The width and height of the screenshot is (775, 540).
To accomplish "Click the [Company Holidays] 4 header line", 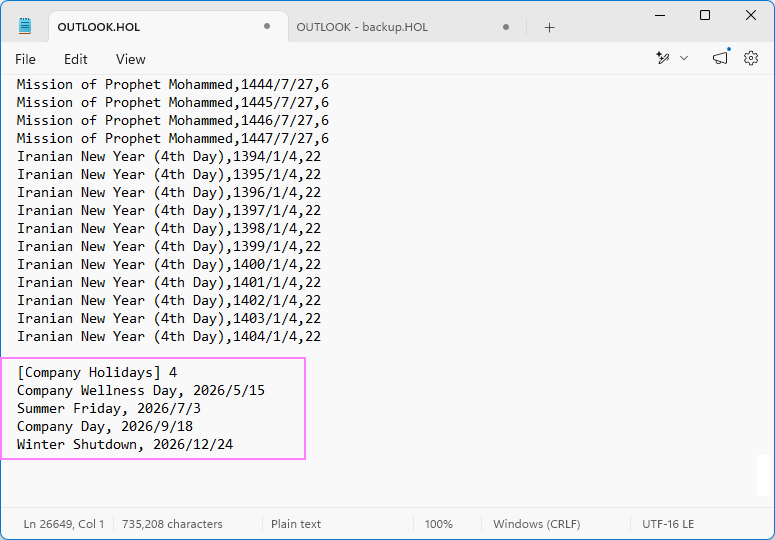I will (x=97, y=373).
